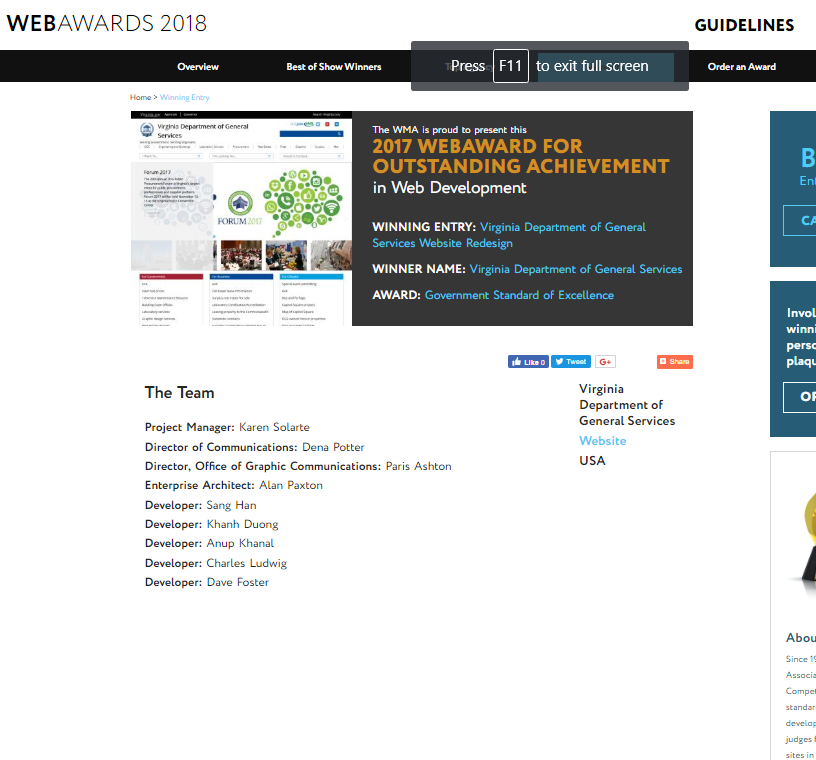Select the text 'Anup Khanal'
The height and width of the screenshot is (760, 816).
(x=240, y=543)
